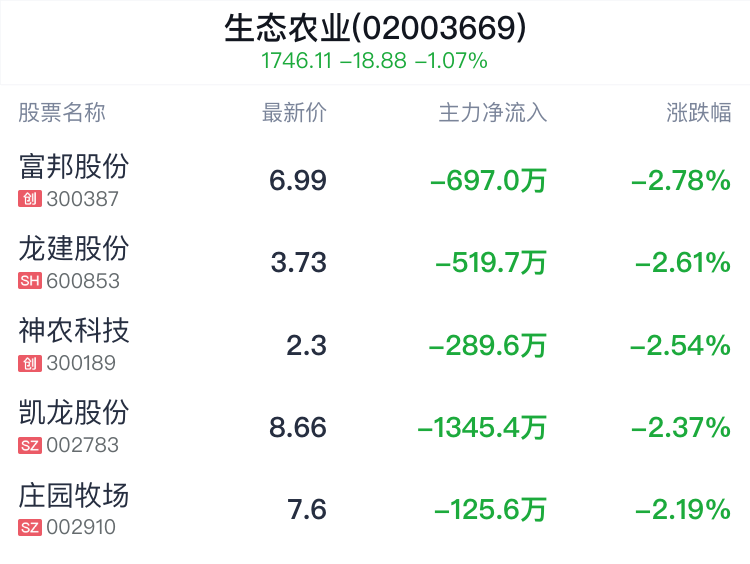The height and width of the screenshot is (564, 750).
Task: Sort by 涨跌幅 column header
Action: (x=698, y=113)
